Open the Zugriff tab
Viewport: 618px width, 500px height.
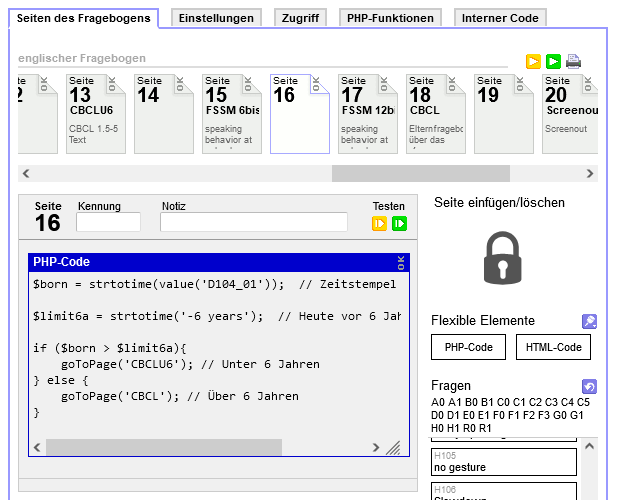(300, 18)
